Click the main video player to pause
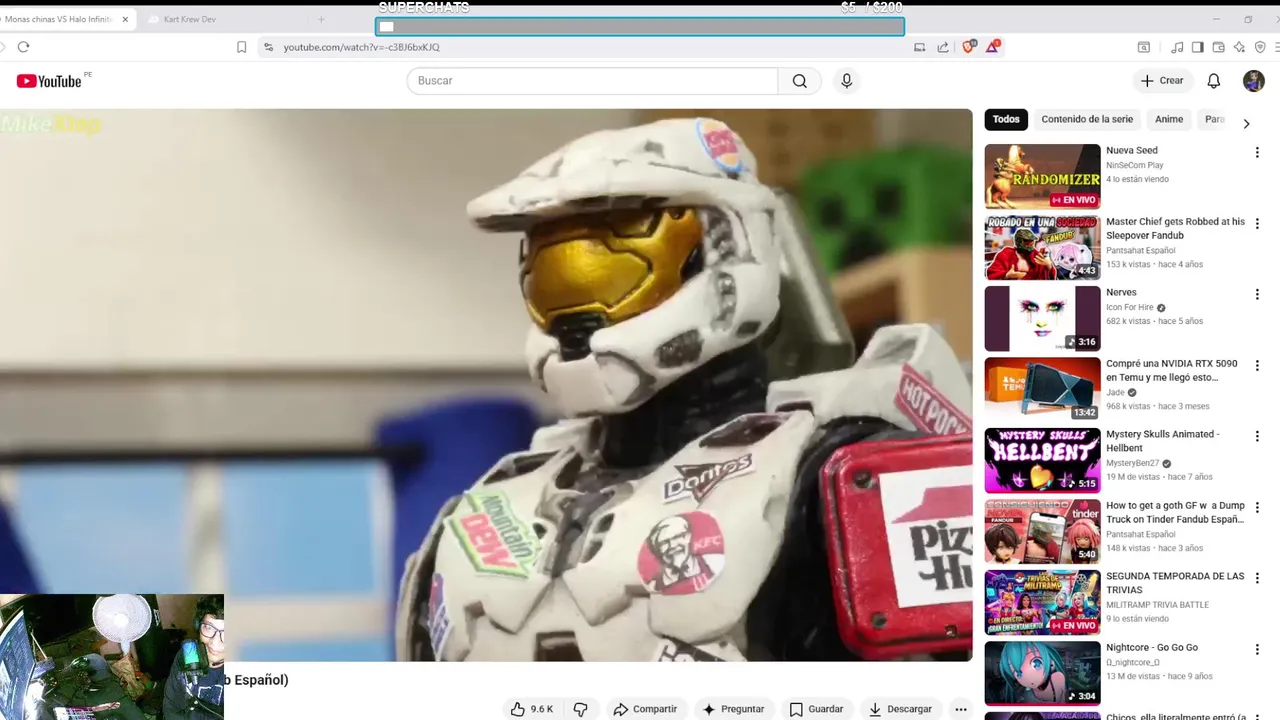 point(486,385)
